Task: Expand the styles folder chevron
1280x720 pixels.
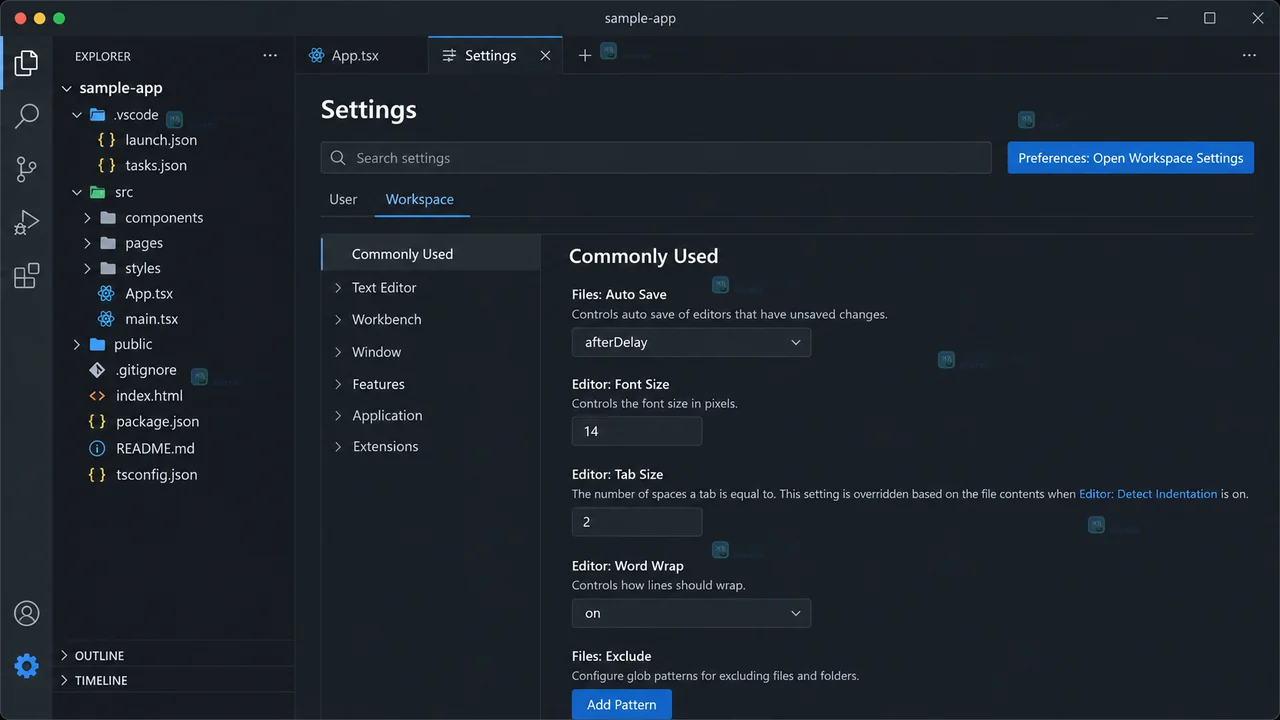Action: pos(87,268)
